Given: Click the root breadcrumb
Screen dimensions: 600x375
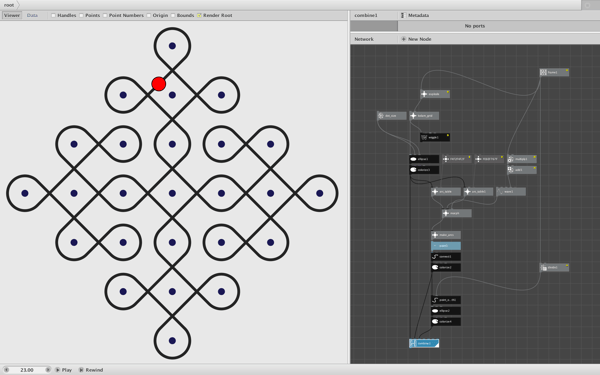Looking at the screenshot, I should click(9, 5).
